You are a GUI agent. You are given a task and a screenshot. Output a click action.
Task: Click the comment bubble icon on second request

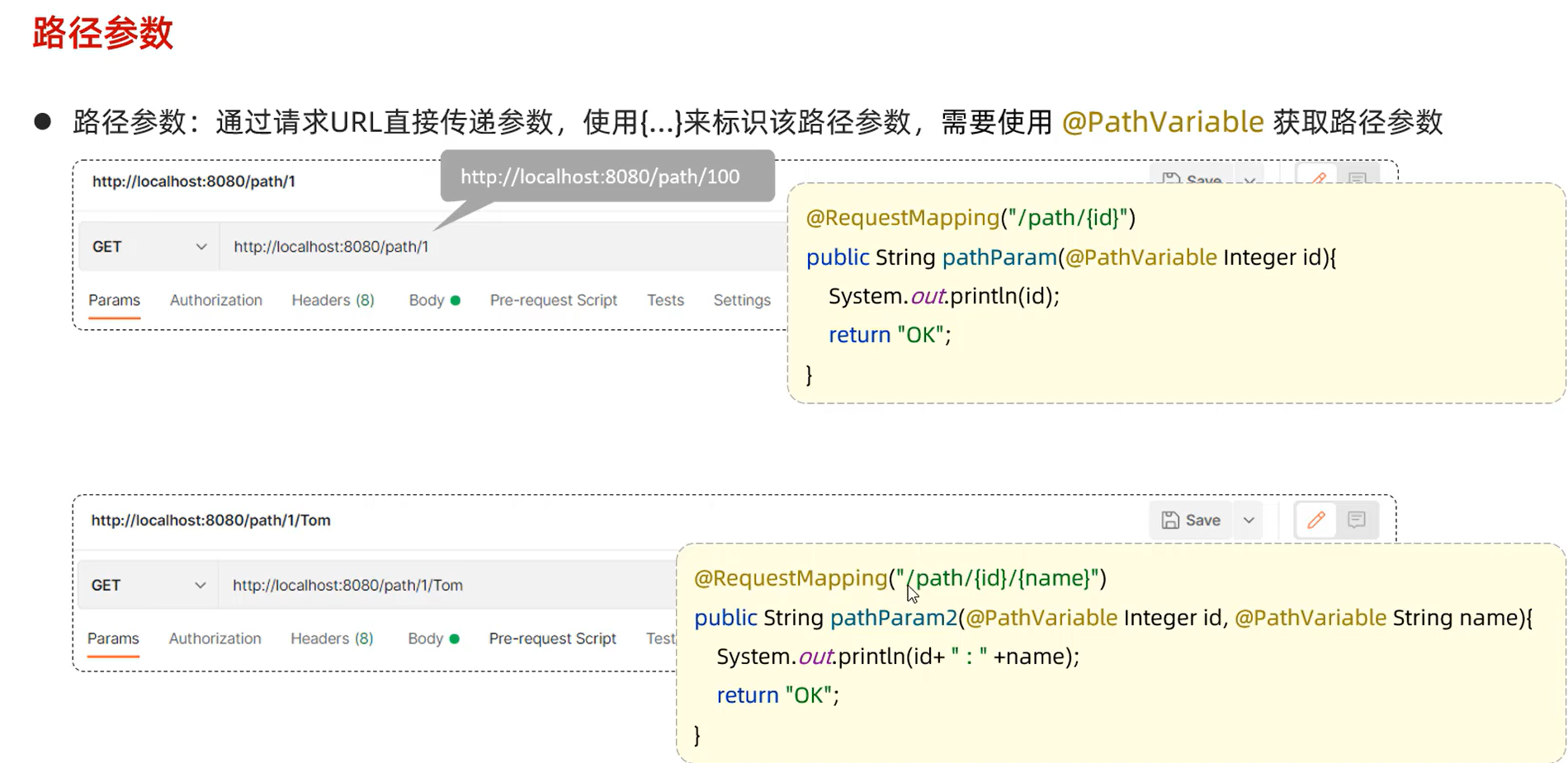coord(1358,520)
